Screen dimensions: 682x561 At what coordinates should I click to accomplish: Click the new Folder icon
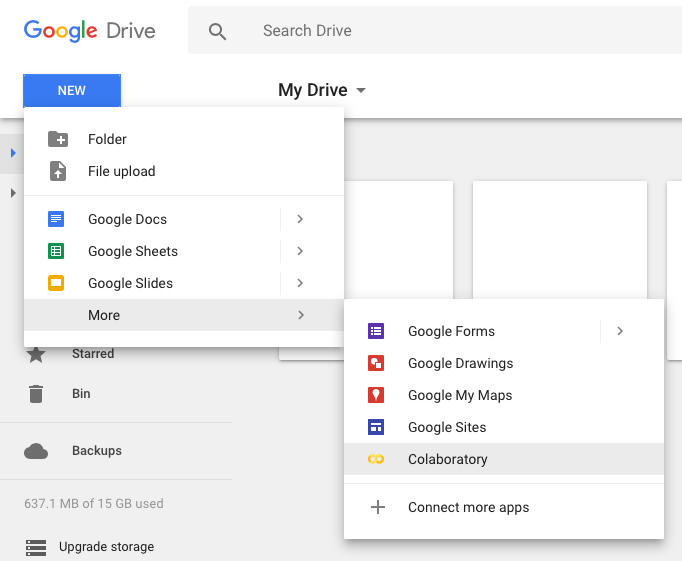coord(57,139)
